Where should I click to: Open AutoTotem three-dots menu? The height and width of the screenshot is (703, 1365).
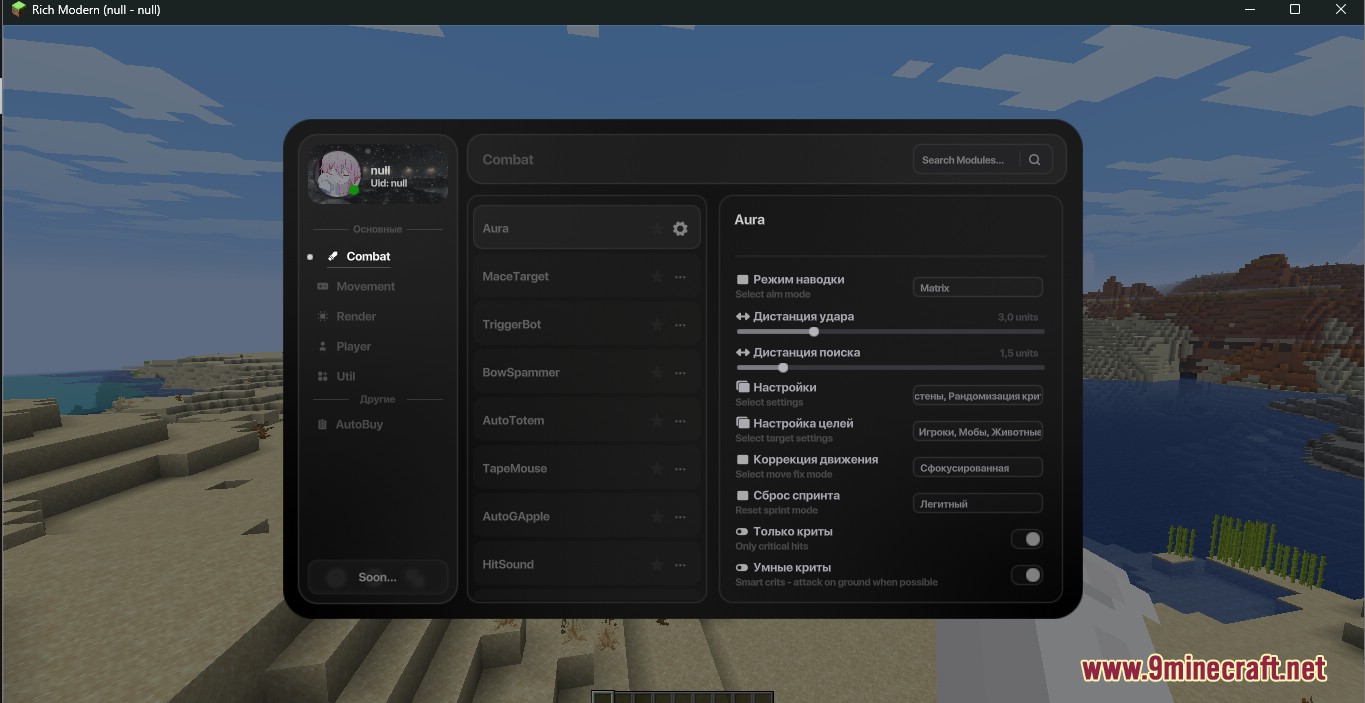pyautogui.click(x=680, y=421)
